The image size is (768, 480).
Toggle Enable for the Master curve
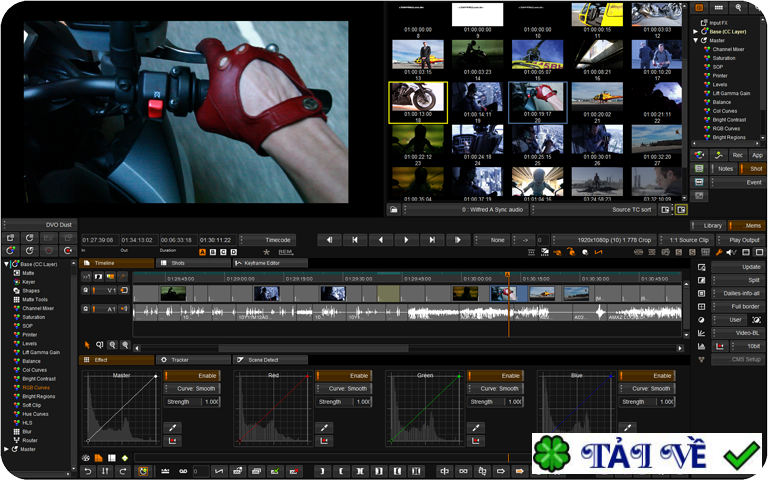[190, 375]
